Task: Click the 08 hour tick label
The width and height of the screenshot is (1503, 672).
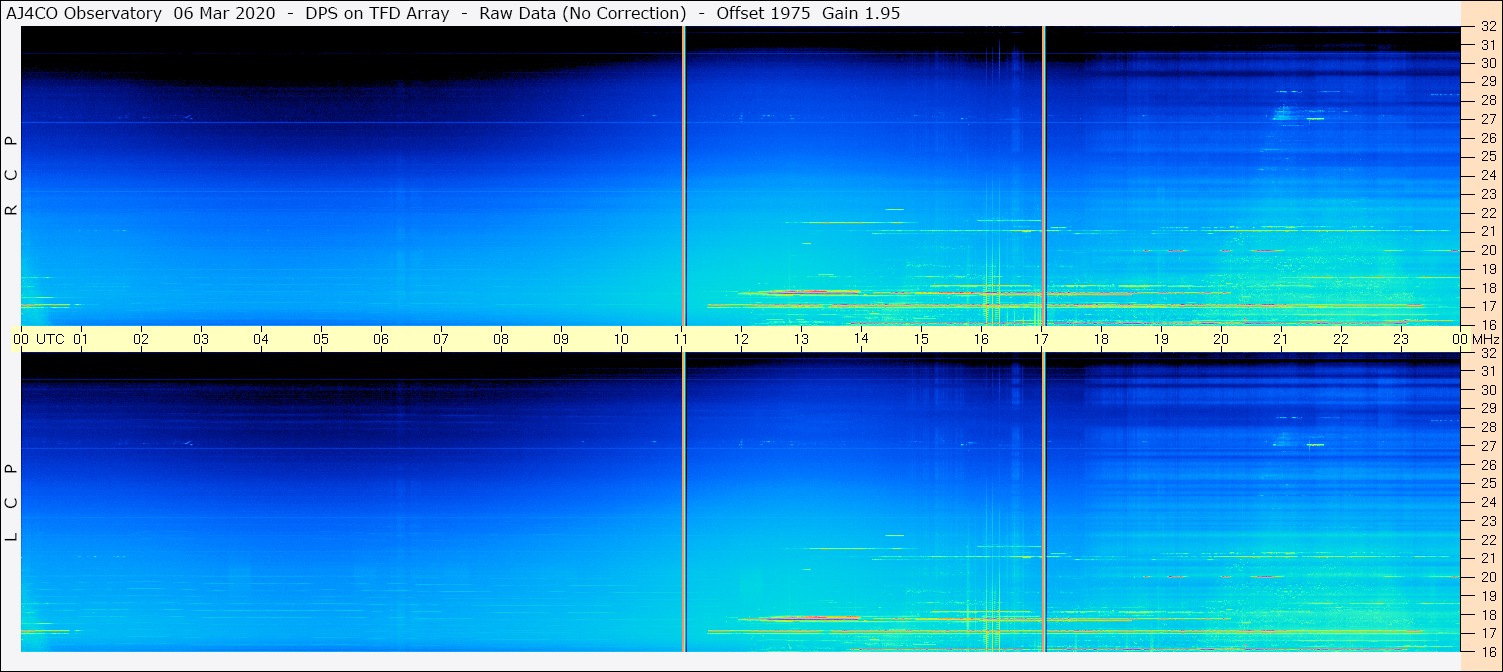Action: pos(501,339)
